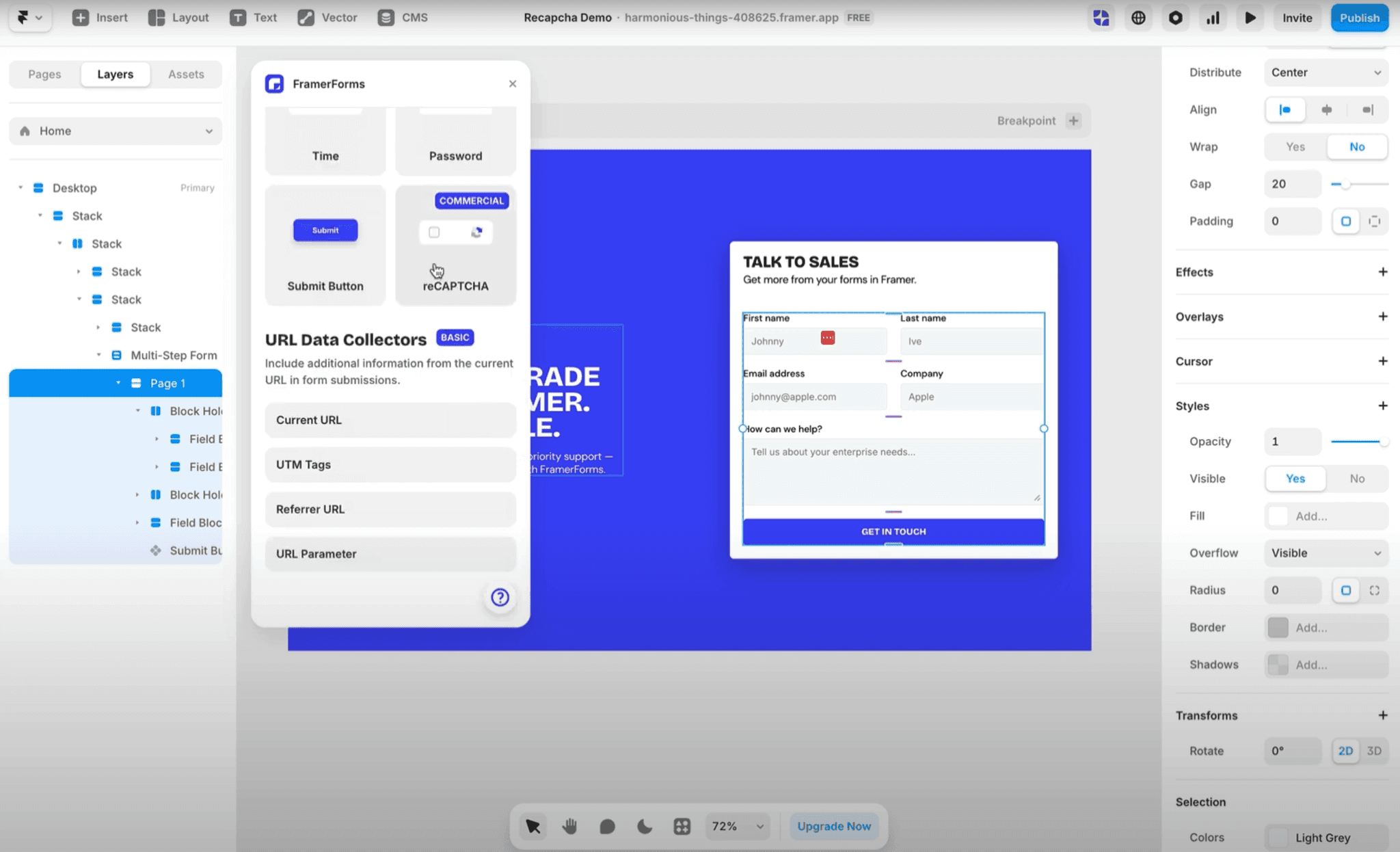Click the Upgrade Now button

833,826
